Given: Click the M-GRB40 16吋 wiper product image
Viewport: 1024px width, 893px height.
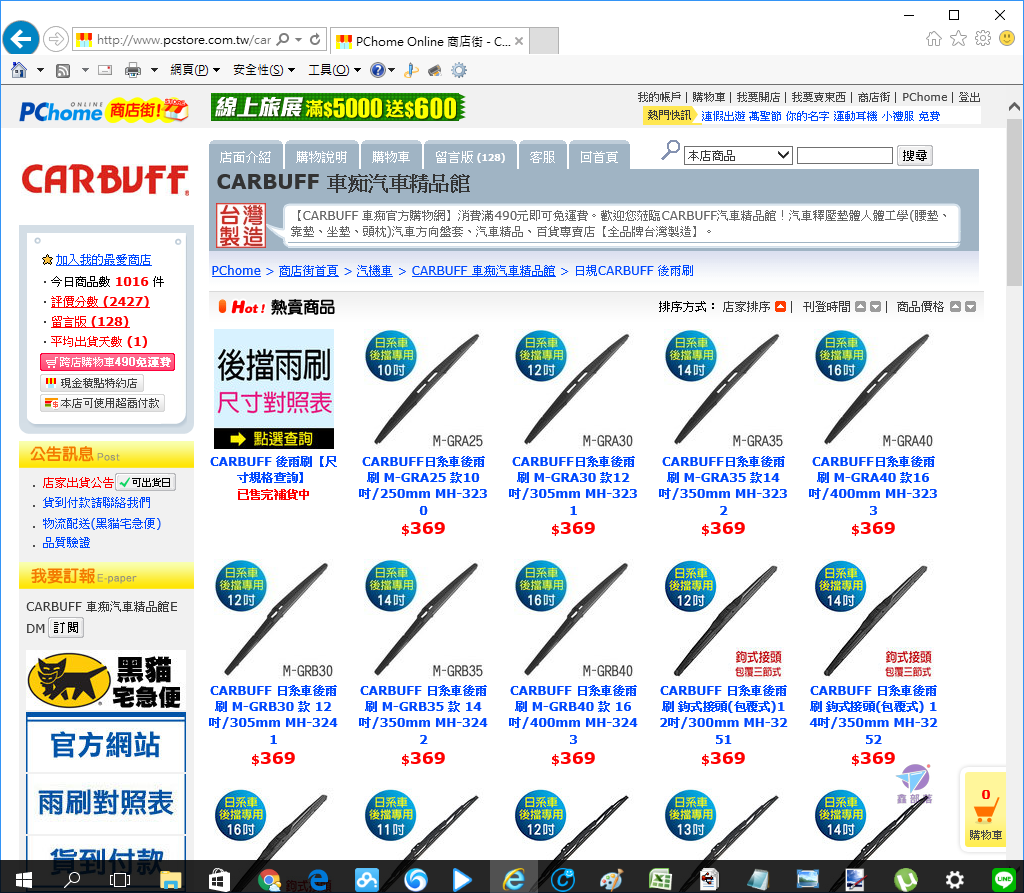Looking at the screenshot, I should point(573,619).
